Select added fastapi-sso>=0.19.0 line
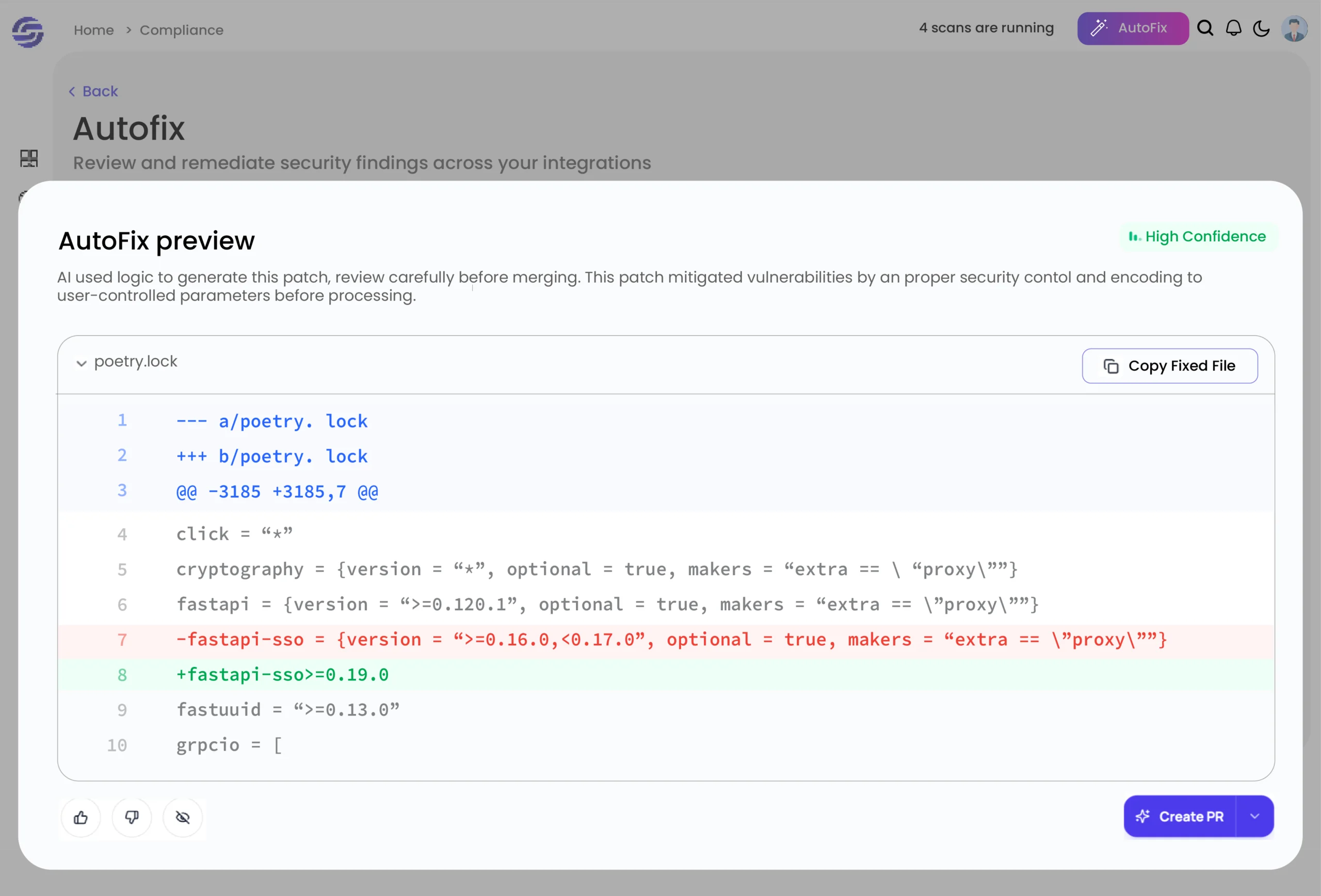The height and width of the screenshot is (896, 1321). [x=666, y=676]
